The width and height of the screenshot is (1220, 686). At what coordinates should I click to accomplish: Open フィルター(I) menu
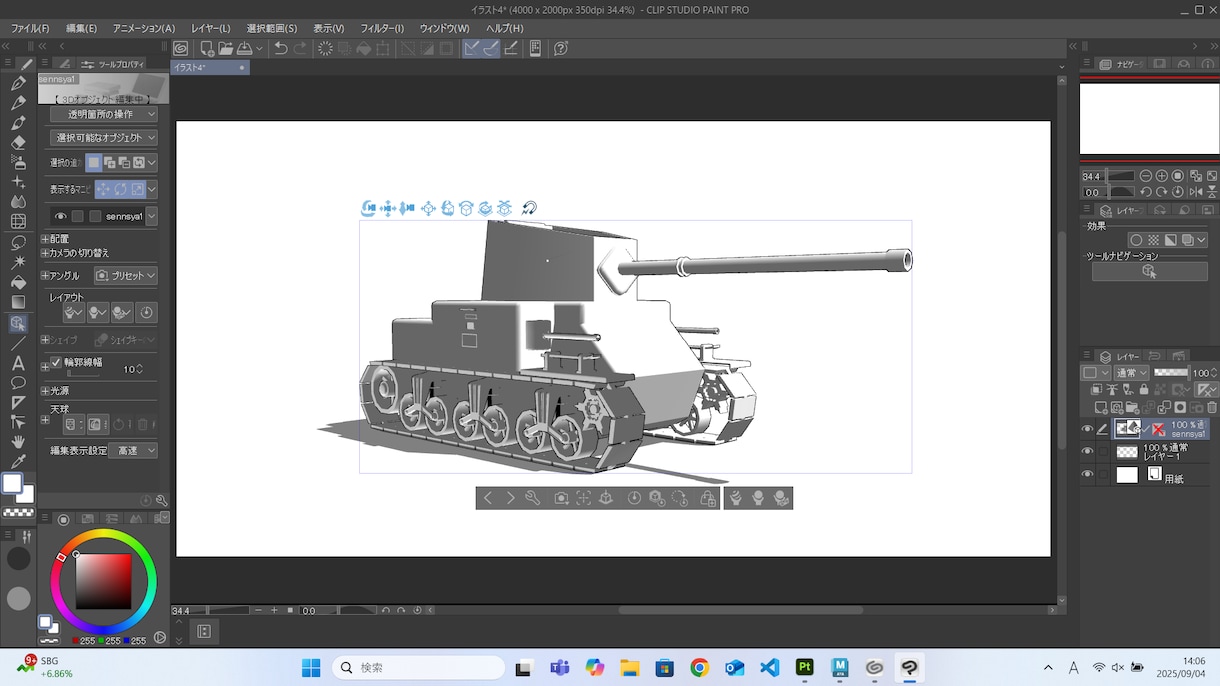click(x=382, y=28)
